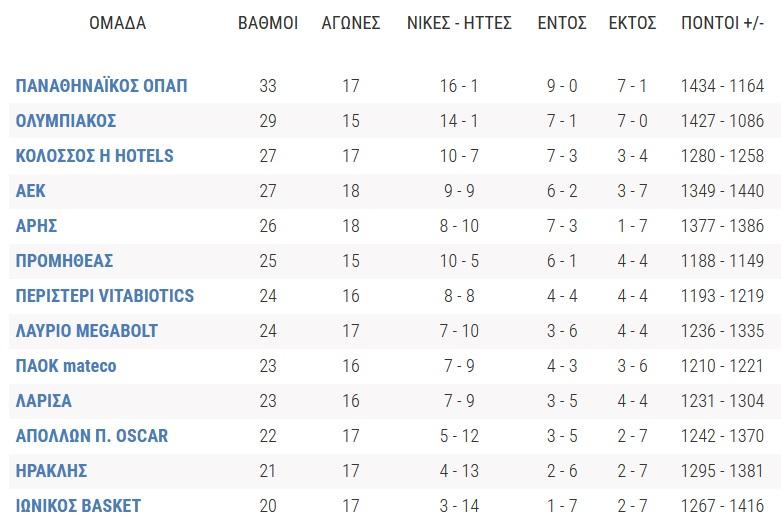The height and width of the screenshot is (522, 781).
Task: Open the ΠΑΝΑΘΗΝΑΪΚΟΣ ΟΠΑΠ team link
Action: click(102, 86)
